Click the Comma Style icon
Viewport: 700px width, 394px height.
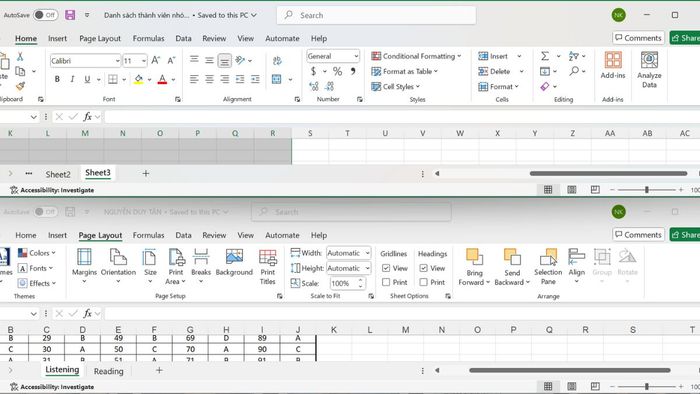pyautogui.click(x=353, y=71)
